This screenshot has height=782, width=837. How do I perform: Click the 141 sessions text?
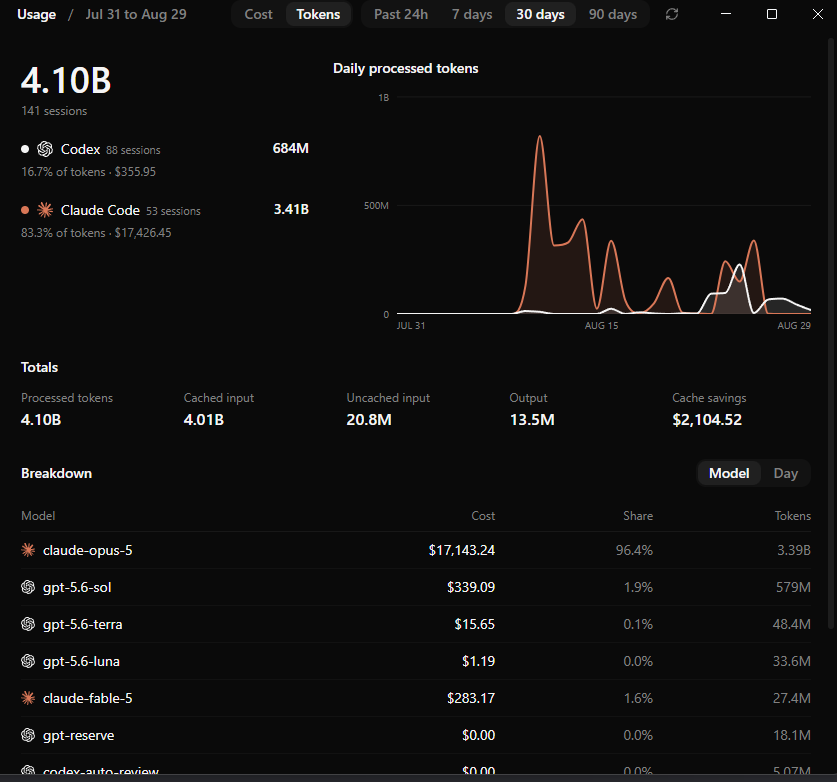[54, 111]
